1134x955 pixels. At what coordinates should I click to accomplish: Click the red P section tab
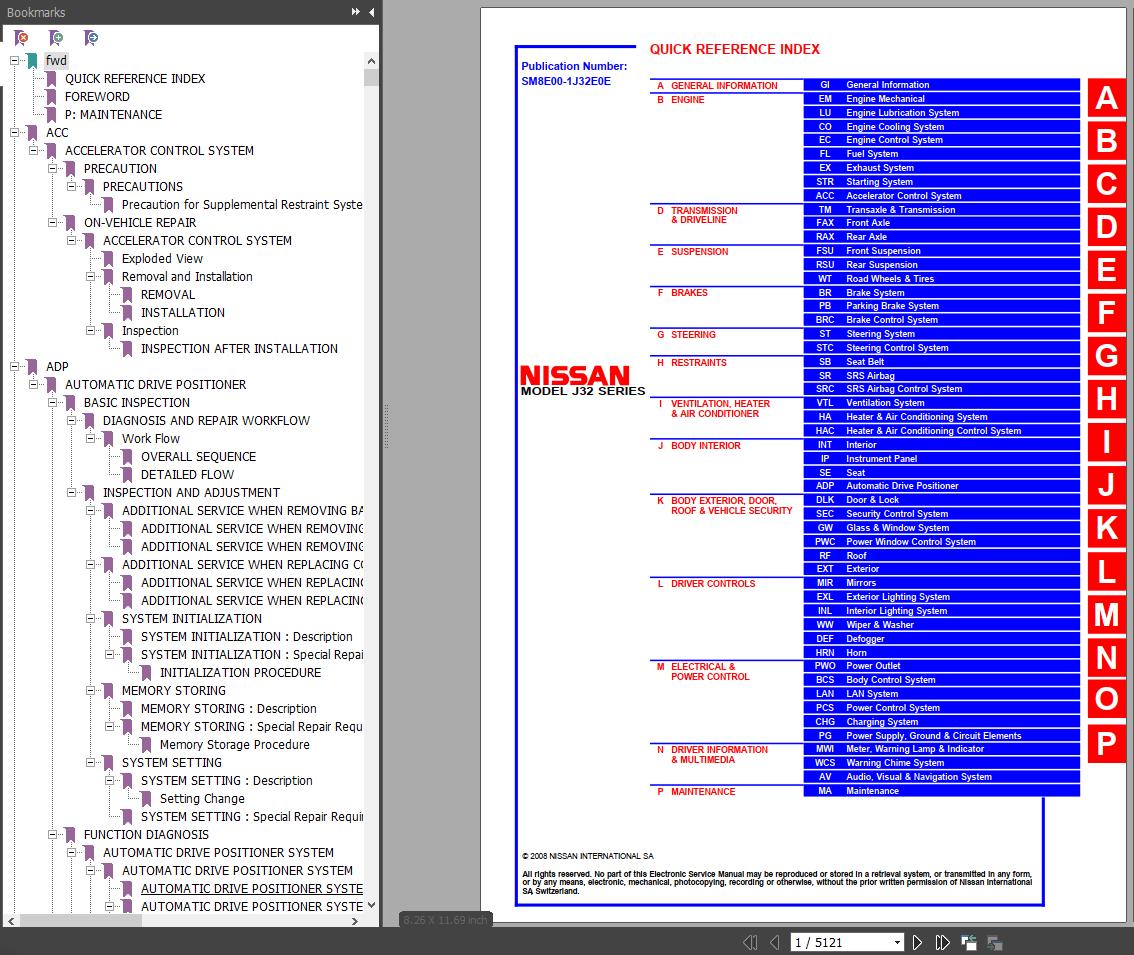1107,743
